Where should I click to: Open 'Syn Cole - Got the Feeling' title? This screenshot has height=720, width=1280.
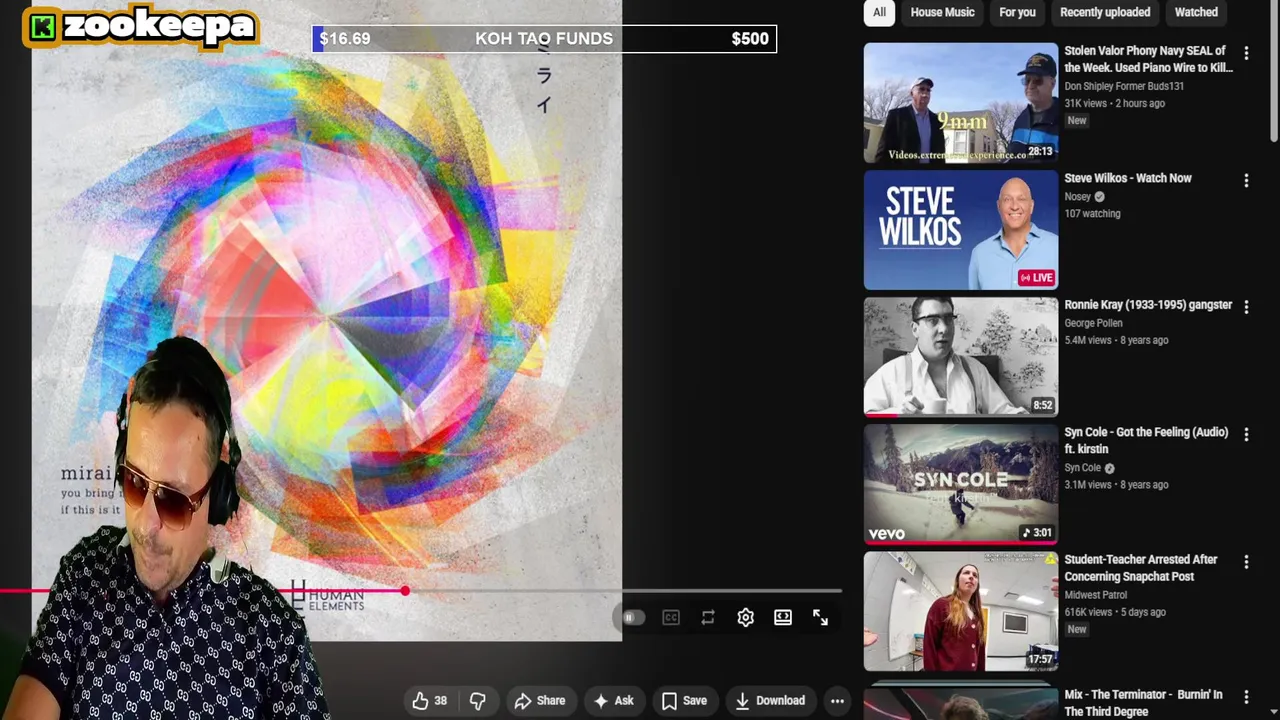click(1146, 440)
